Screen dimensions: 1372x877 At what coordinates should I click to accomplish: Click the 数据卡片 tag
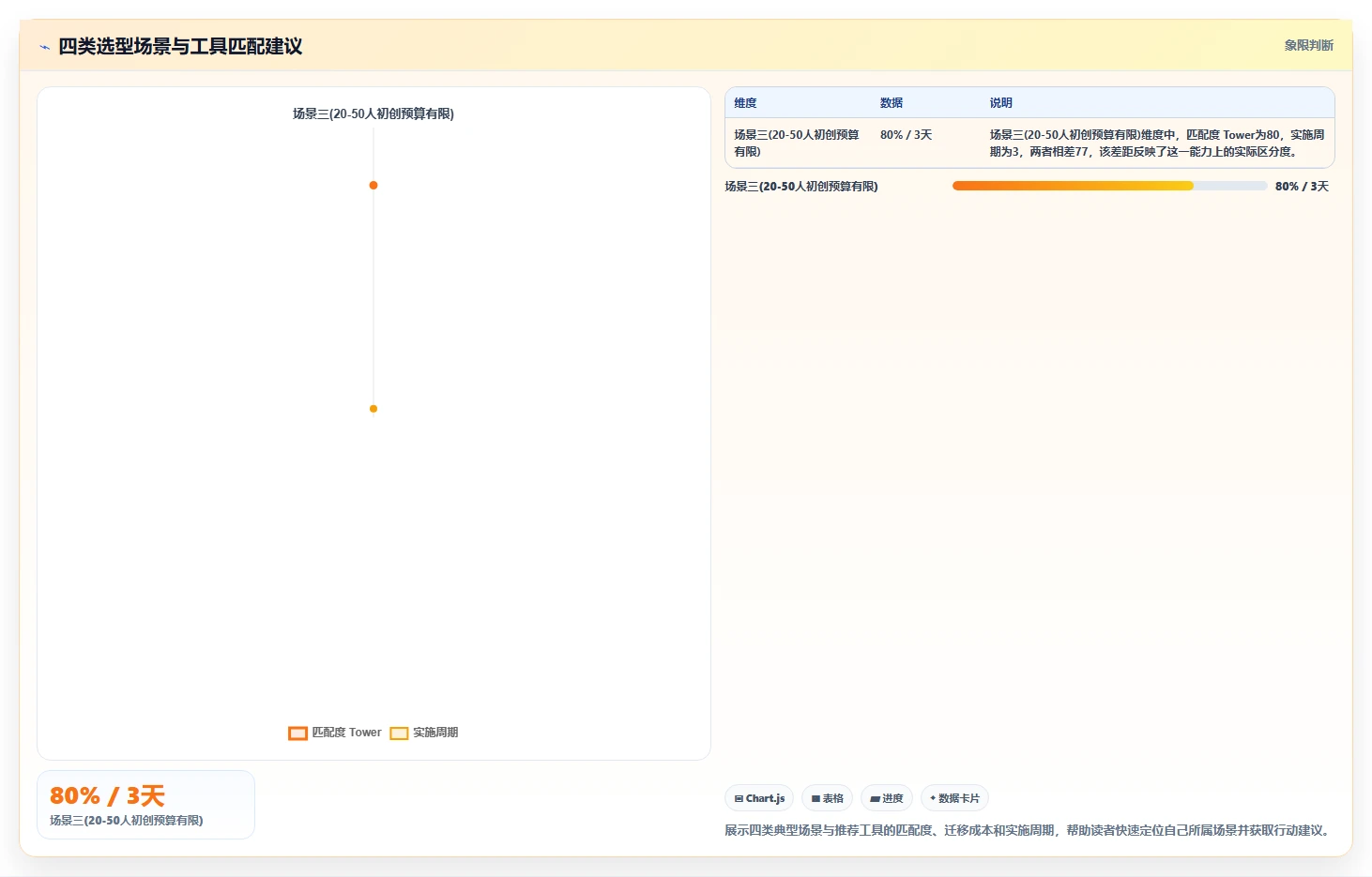954,798
